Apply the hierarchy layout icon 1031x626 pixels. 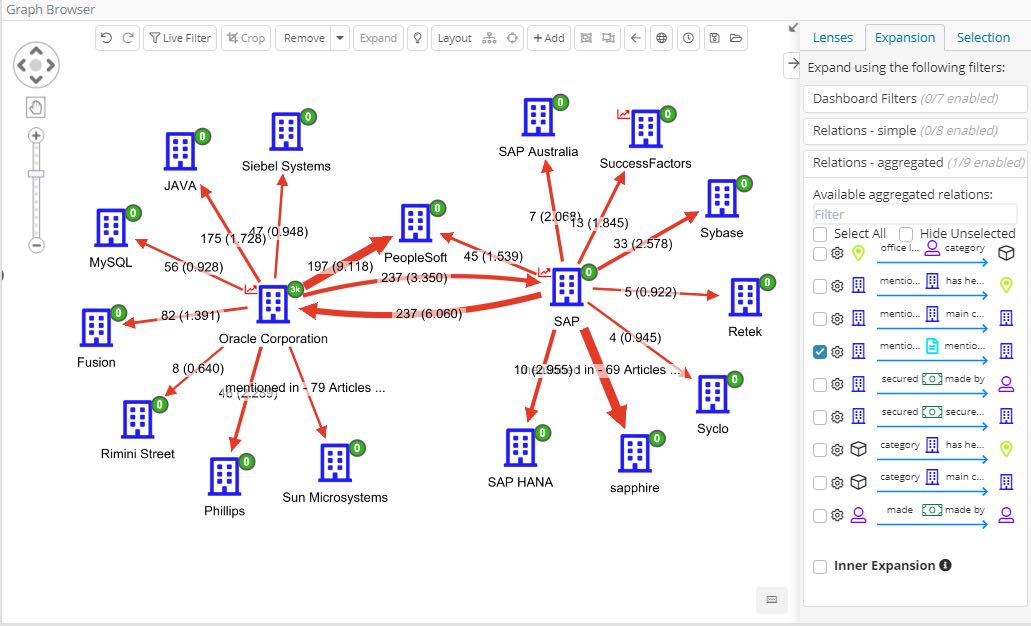[x=489, y=38]
